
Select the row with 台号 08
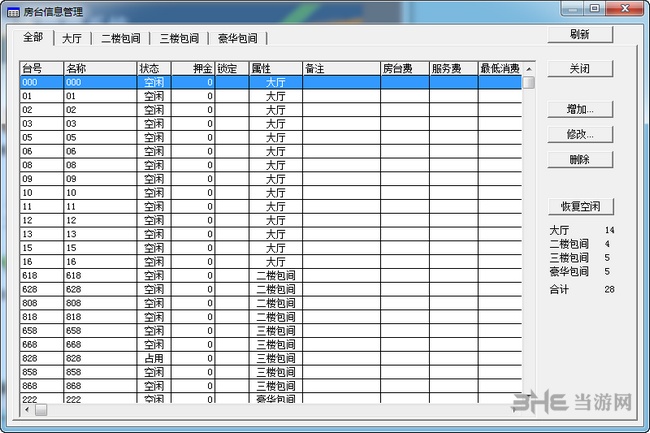point(271,165)
